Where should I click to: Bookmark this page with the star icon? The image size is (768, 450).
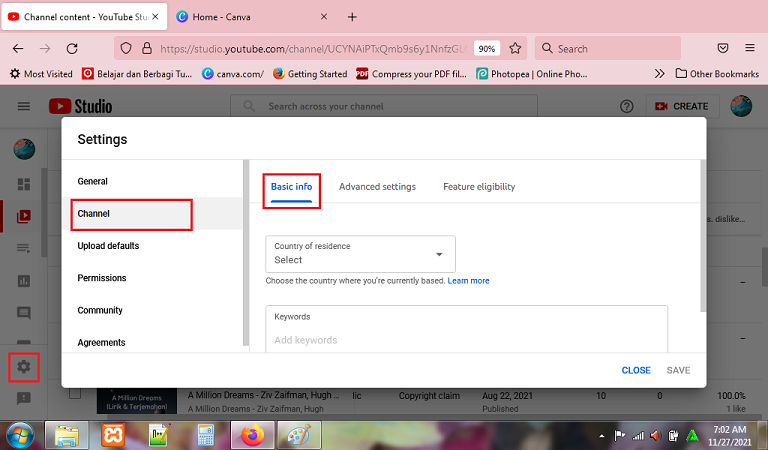tap(515, 48)
